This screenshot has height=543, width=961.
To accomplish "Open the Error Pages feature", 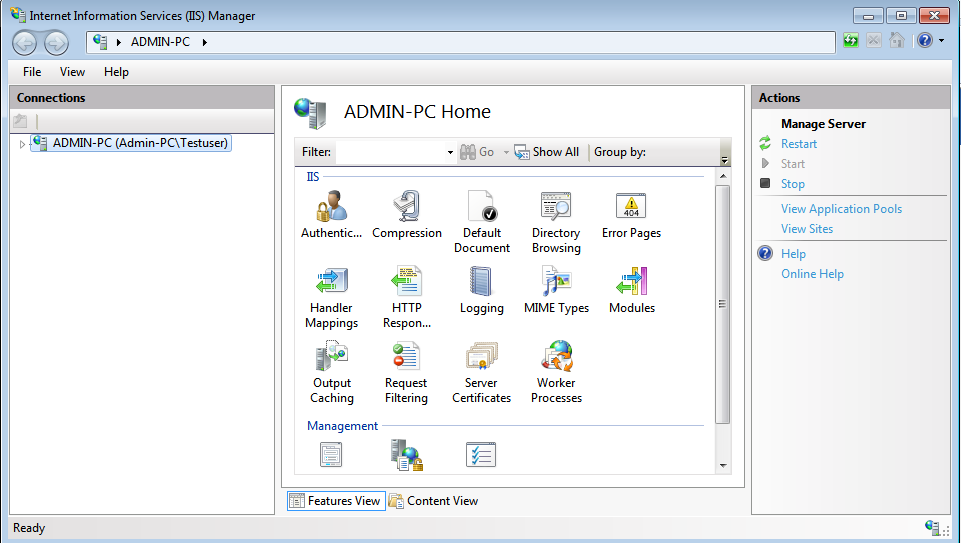I will 631,215.
